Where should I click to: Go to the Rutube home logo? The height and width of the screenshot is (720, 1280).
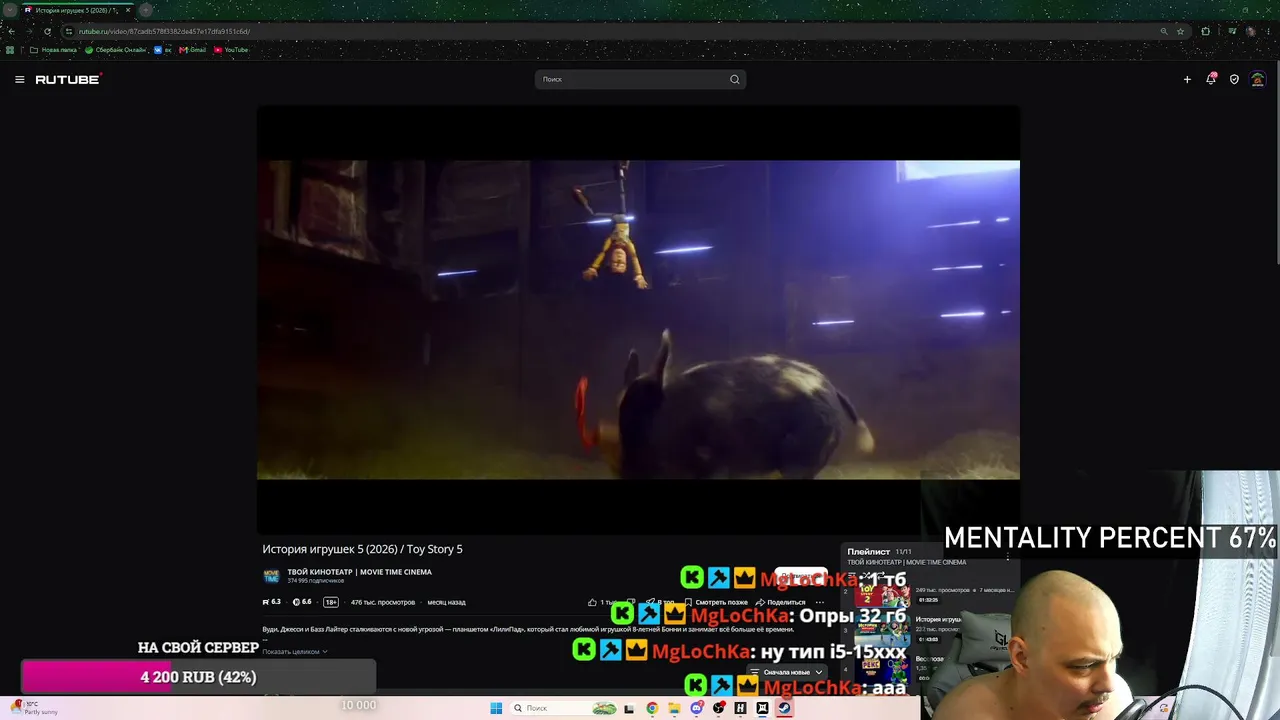pyautogui.click(x=68, y=79)
